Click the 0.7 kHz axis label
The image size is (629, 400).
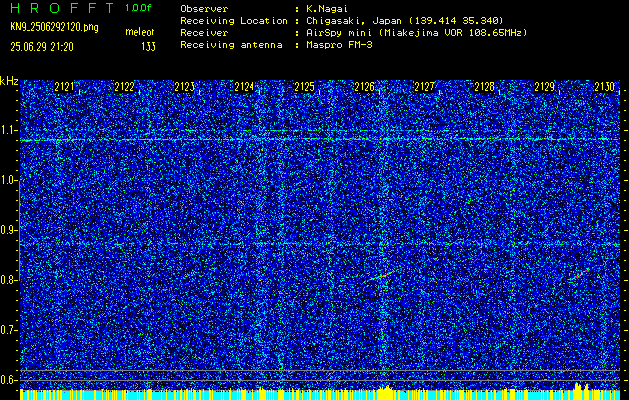[8, 330]
